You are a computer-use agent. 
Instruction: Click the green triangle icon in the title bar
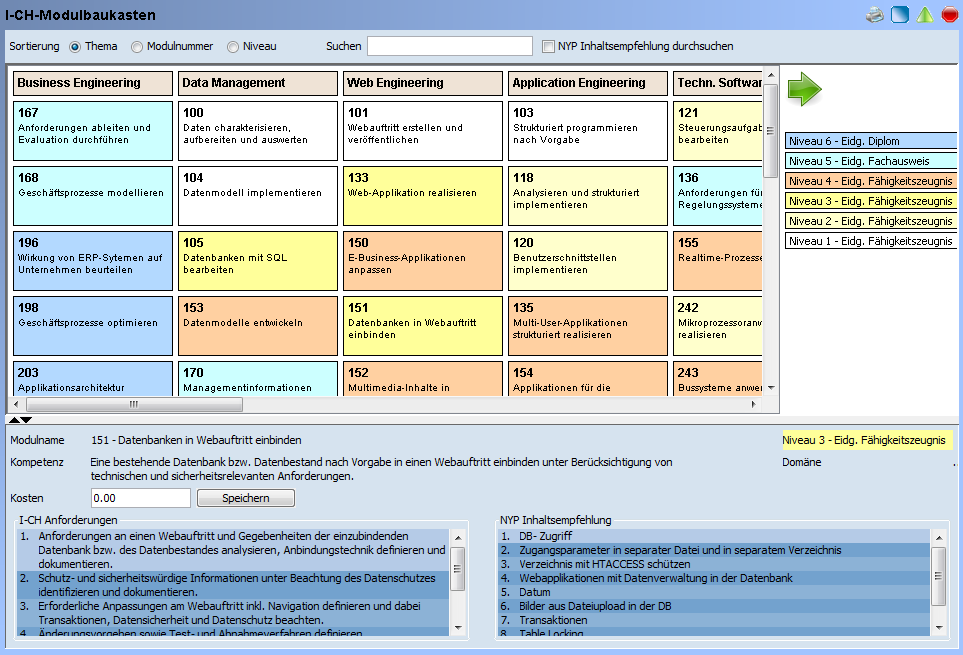[x=925, y=15]
